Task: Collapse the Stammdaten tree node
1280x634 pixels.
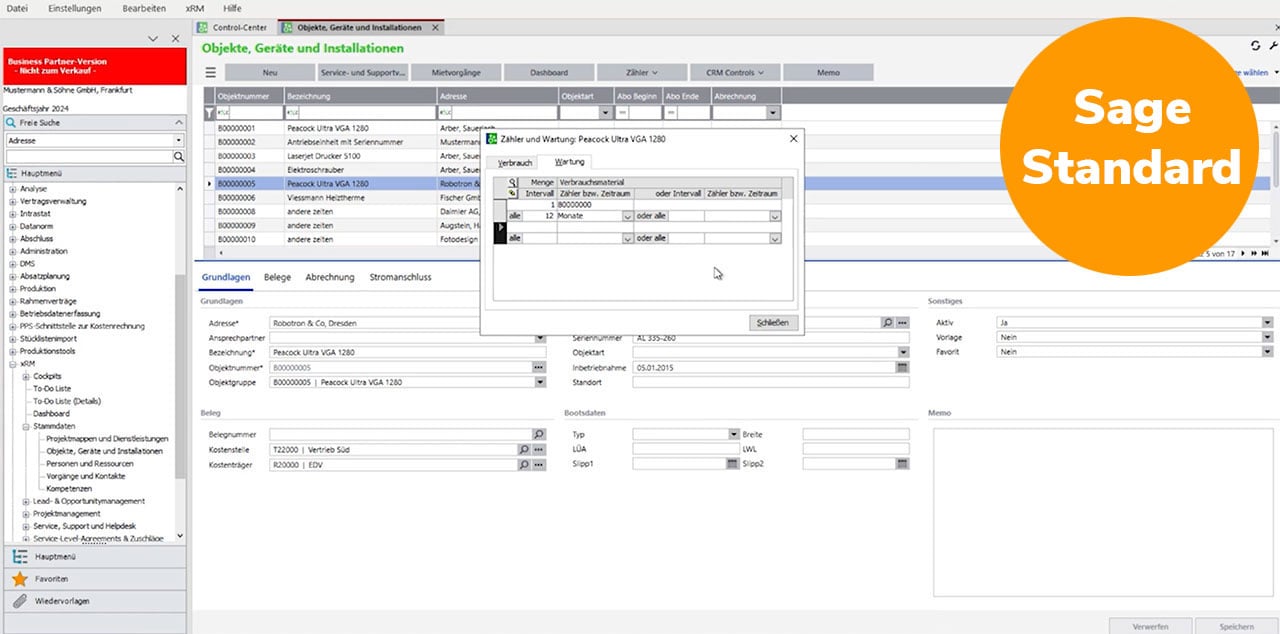Action: [x=25, y=426]
